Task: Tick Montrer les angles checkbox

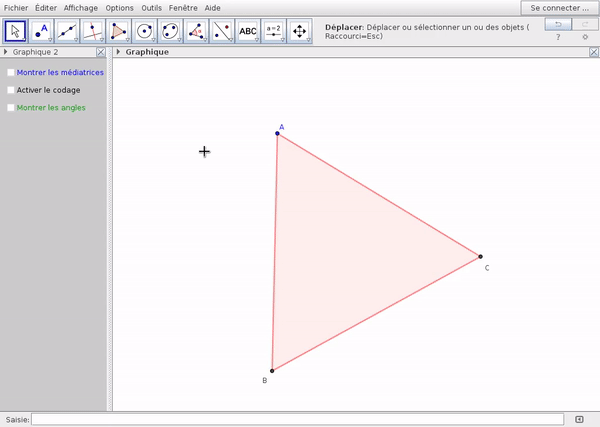Action: pos(11,108)
